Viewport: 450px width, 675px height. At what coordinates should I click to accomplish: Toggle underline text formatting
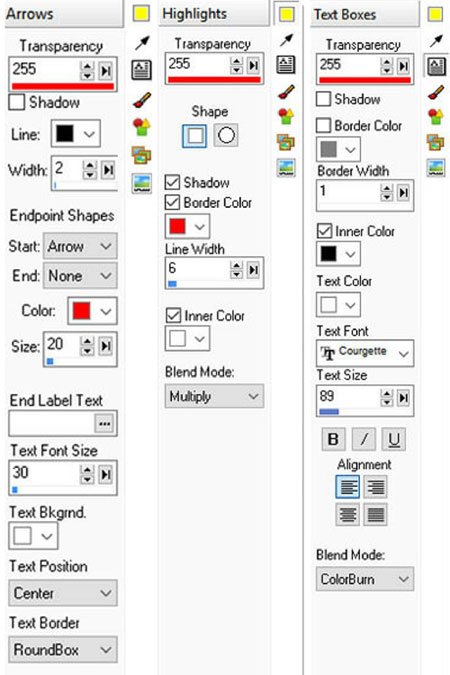point(394,439)
